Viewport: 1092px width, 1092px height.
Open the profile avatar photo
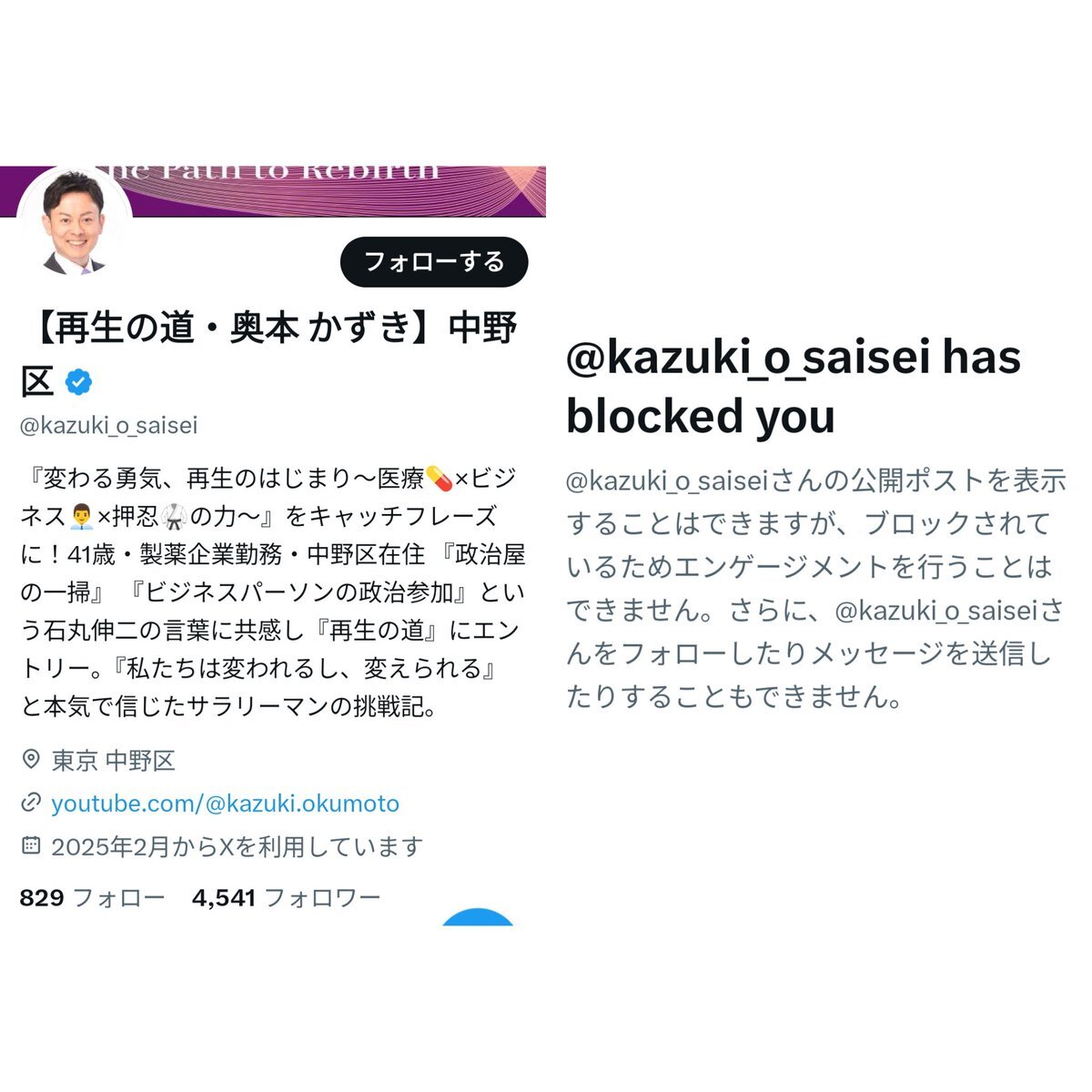coord(75,222)
